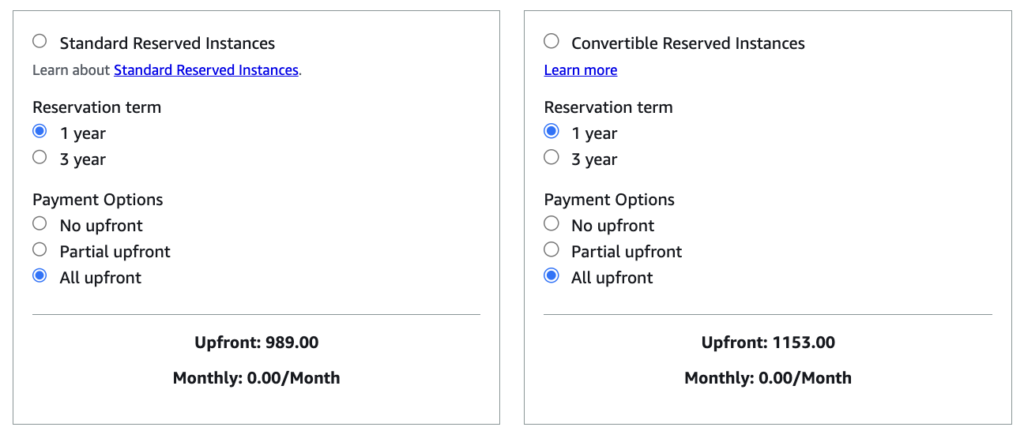Choose 1 year term for Convertible instances
The image size is (1024, 442).
[x=551, y=132]
